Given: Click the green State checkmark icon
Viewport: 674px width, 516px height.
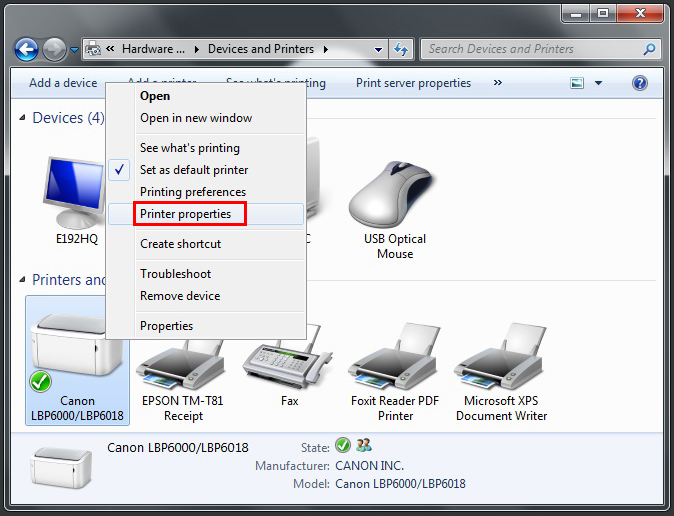Looking at the screenshot, I should [343, 445].
